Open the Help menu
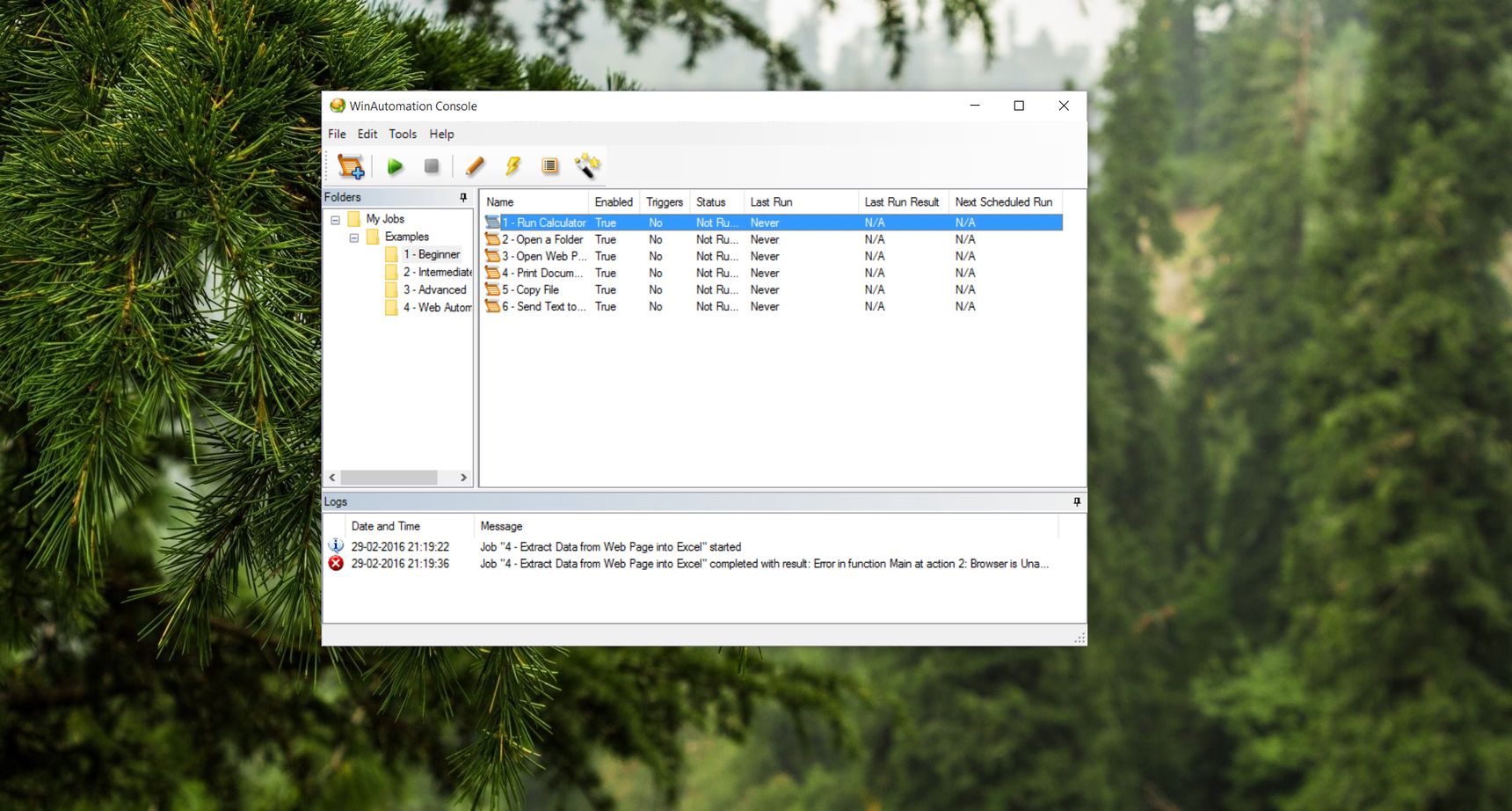1512x811 pixels. click(x=441, y=134)
